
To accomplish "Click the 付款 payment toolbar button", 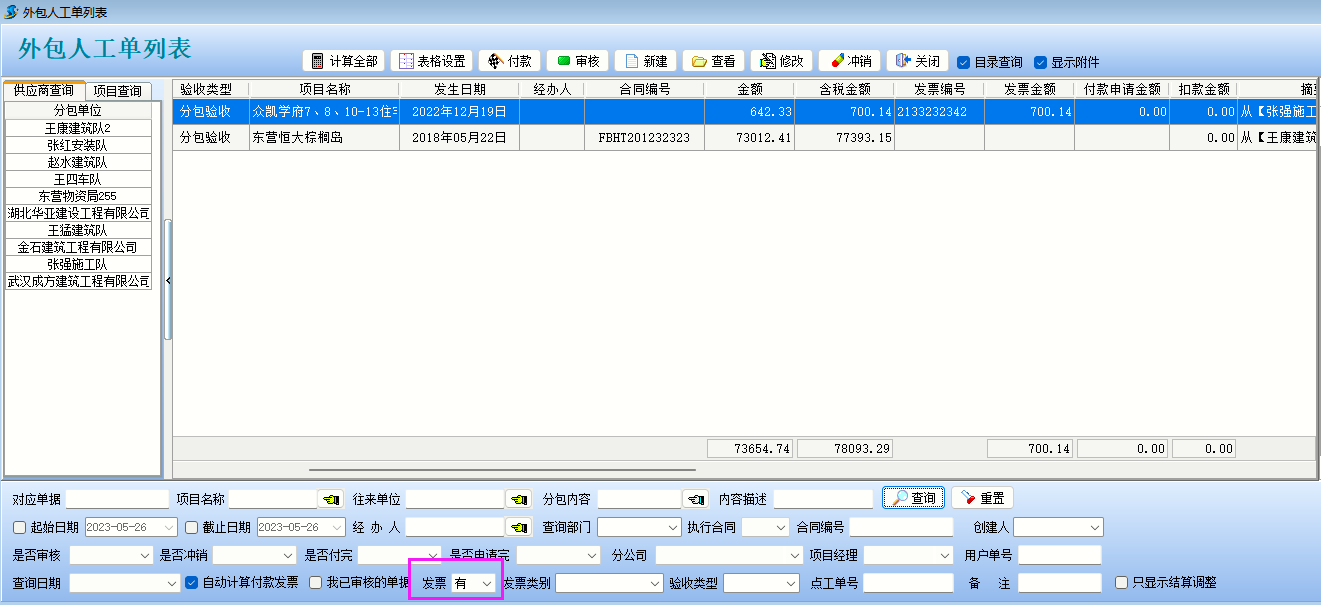I will (x=509, y=61).
